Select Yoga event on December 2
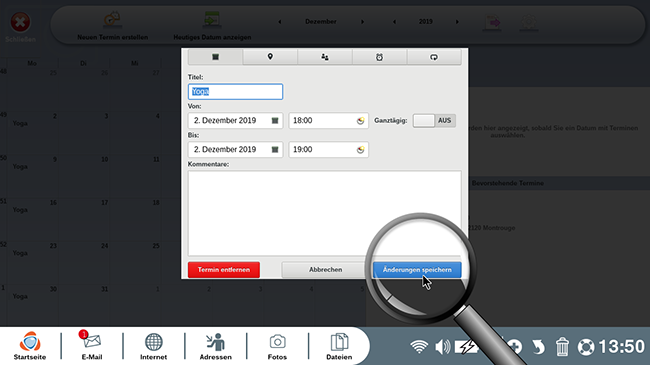 click(x=20, y=123)
